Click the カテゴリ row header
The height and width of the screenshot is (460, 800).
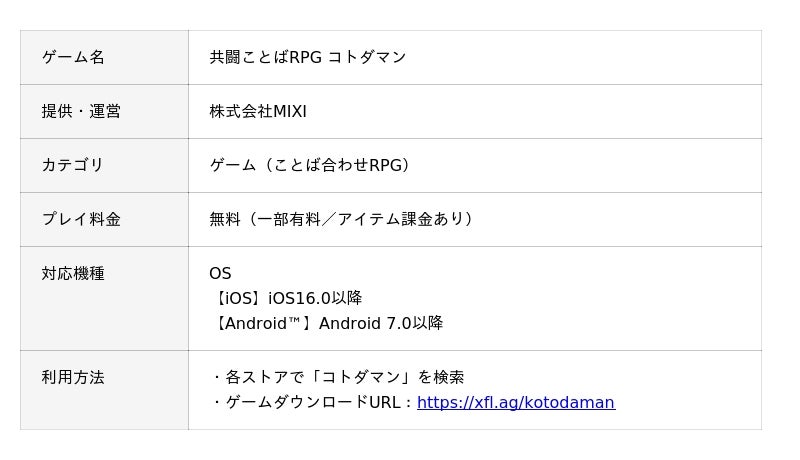(73, 165)
